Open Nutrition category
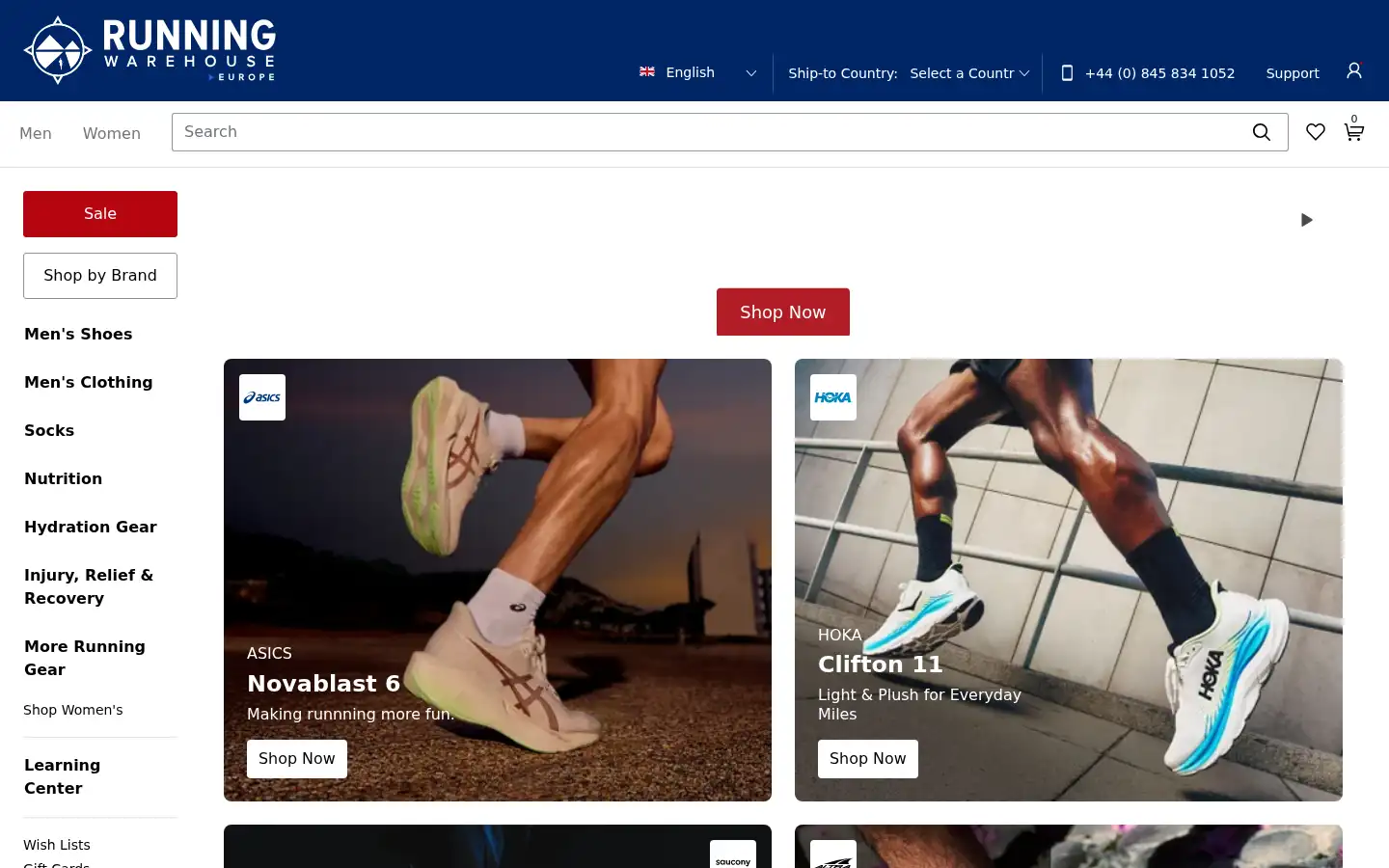This screenshot has height=868, width=1389. click(63, 479)
